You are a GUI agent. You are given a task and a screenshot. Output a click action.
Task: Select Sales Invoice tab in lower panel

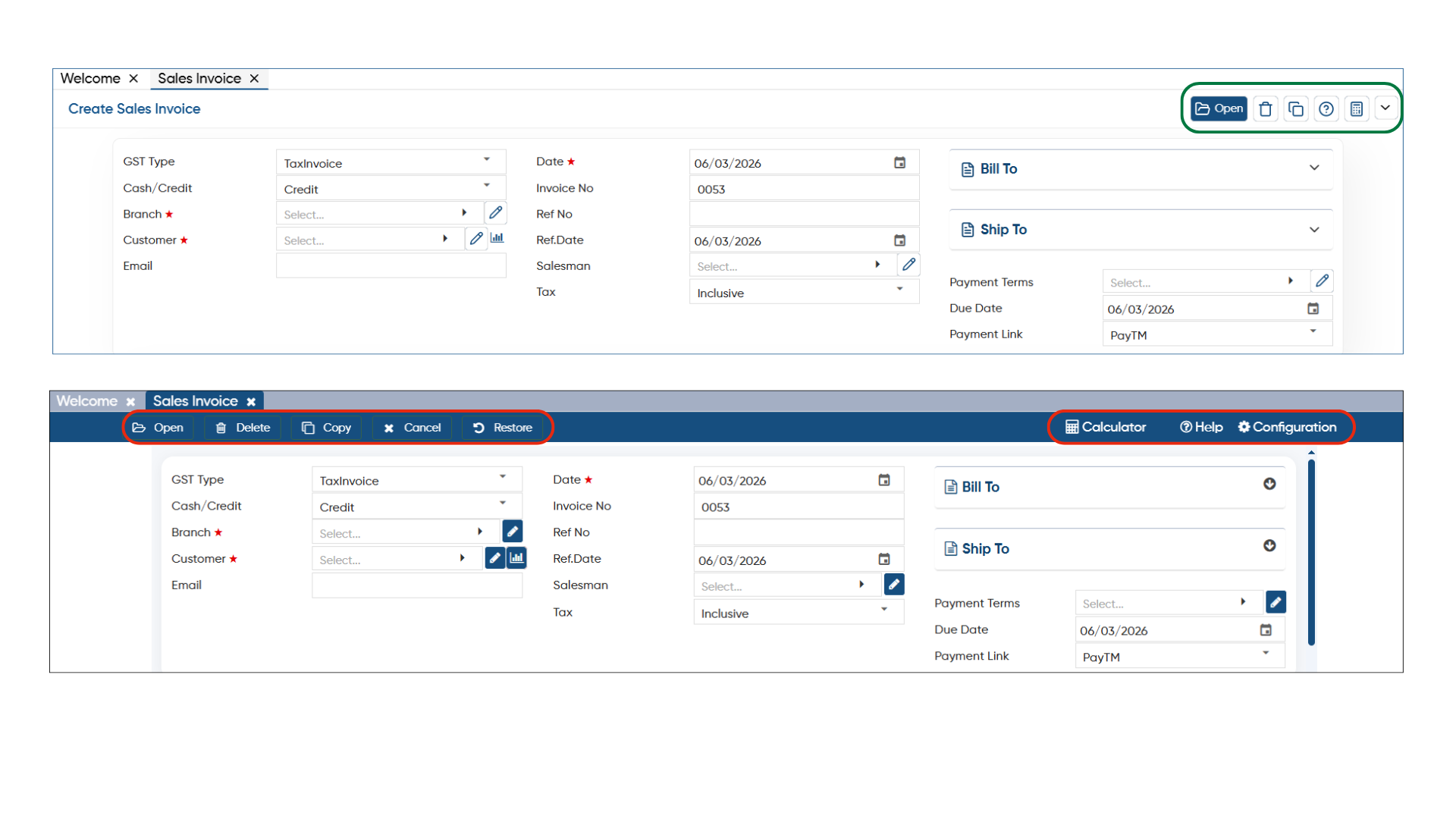point(195,401)
